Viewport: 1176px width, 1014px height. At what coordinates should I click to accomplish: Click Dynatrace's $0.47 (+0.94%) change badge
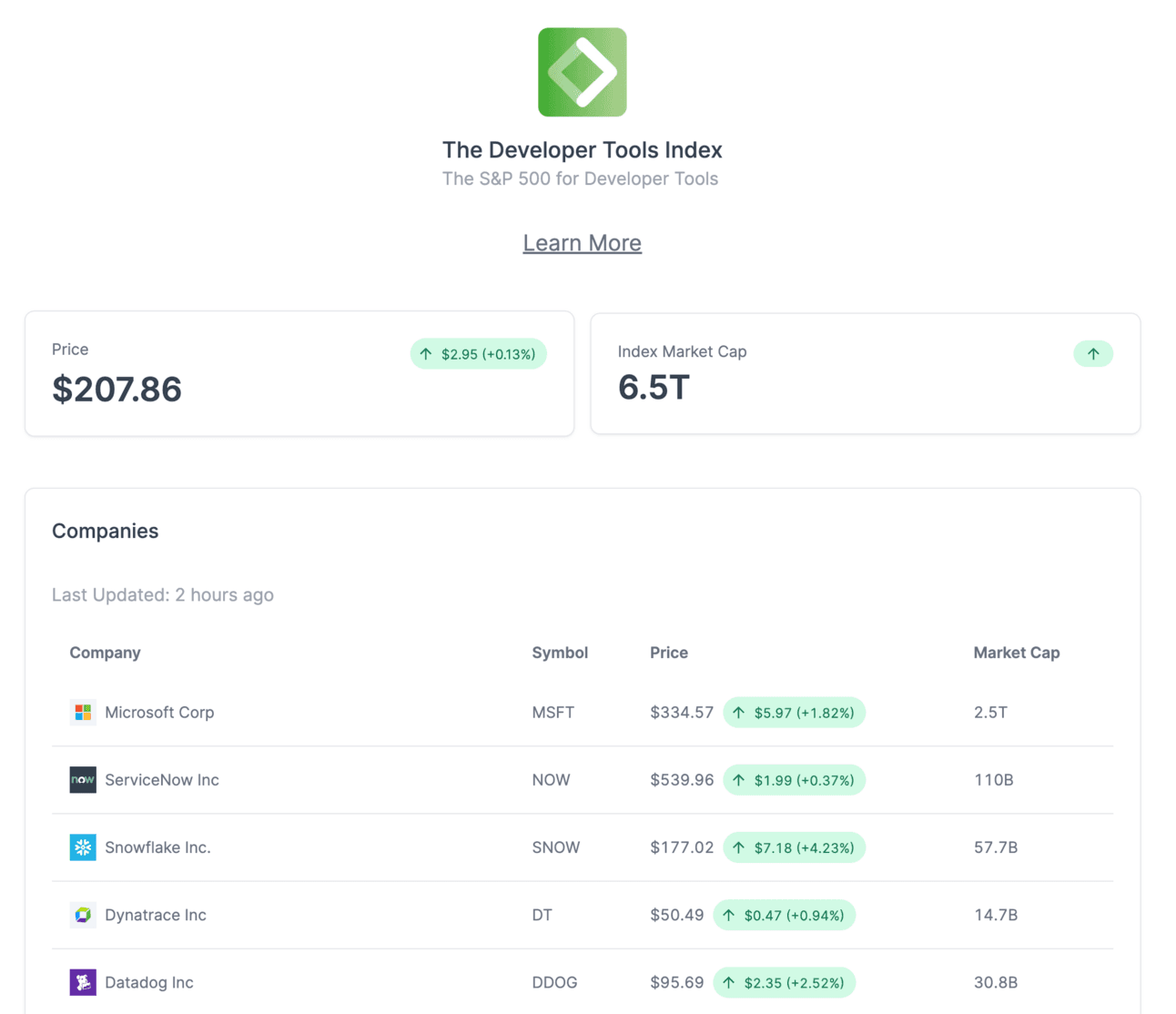pyautogui.click(x=785, y=915)
